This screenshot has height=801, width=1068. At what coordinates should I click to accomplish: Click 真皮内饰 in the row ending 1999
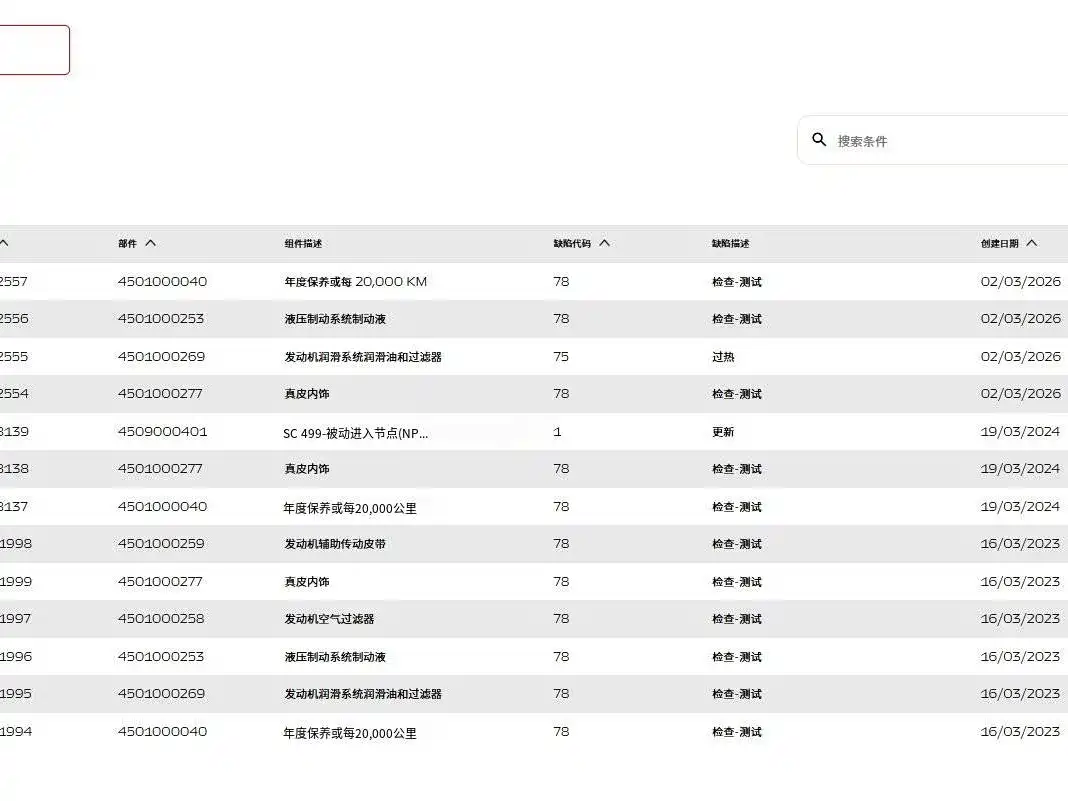coord(307,582)
